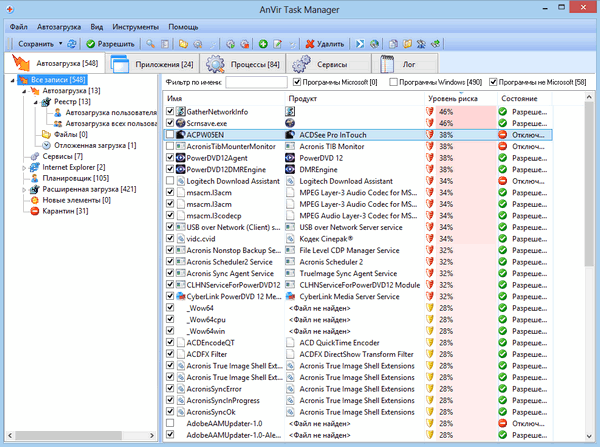The width and height of the screenshot is (600, 447).
Task: Click the Планировщик scheduler icon in tree
Action: 34,178
